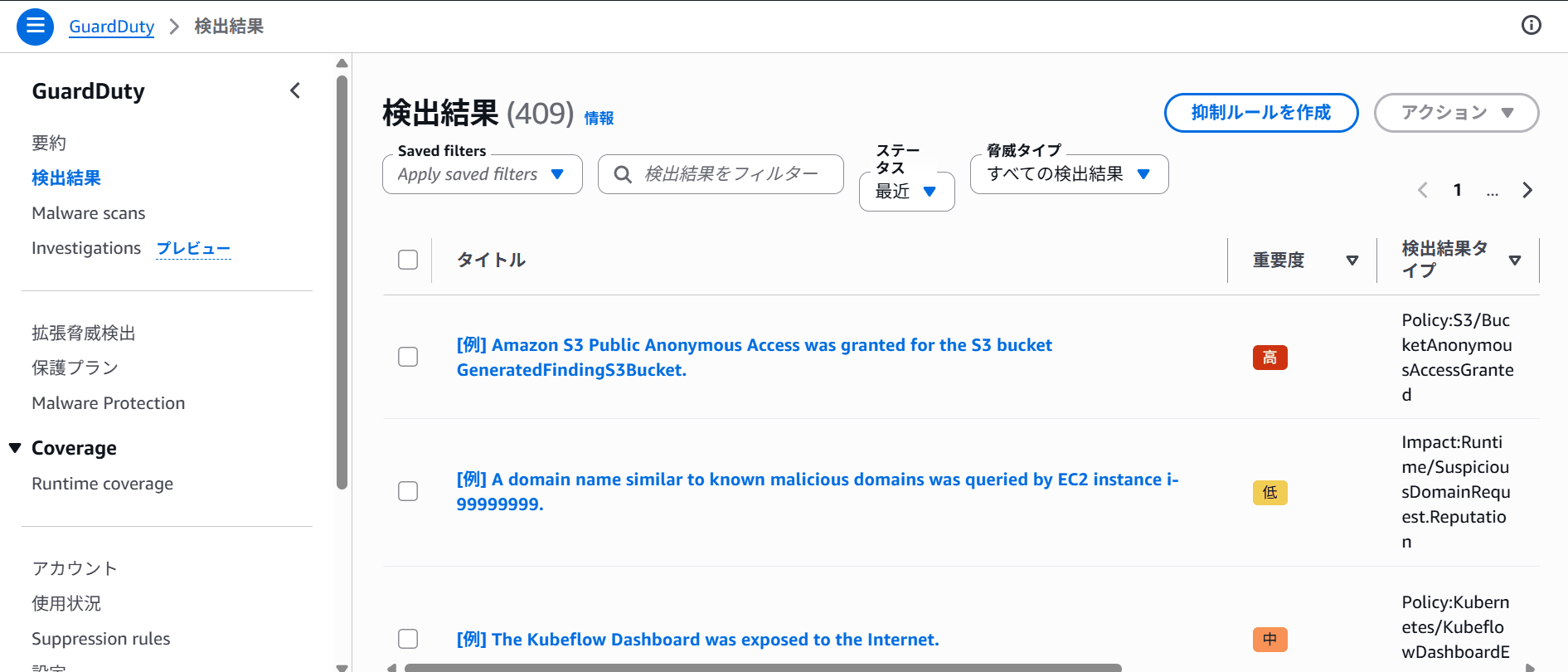Click the sidebar scrollbar down arrow
This screenshot has height=672, width=1568.
tap(342, 667)
